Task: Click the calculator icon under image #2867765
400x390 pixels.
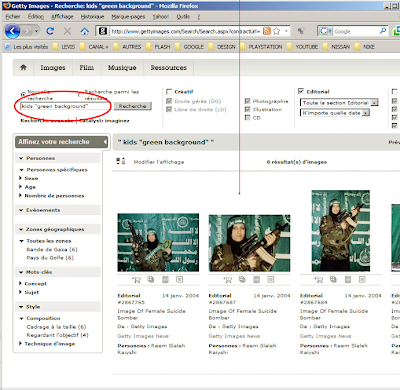Action: (165, 279)
